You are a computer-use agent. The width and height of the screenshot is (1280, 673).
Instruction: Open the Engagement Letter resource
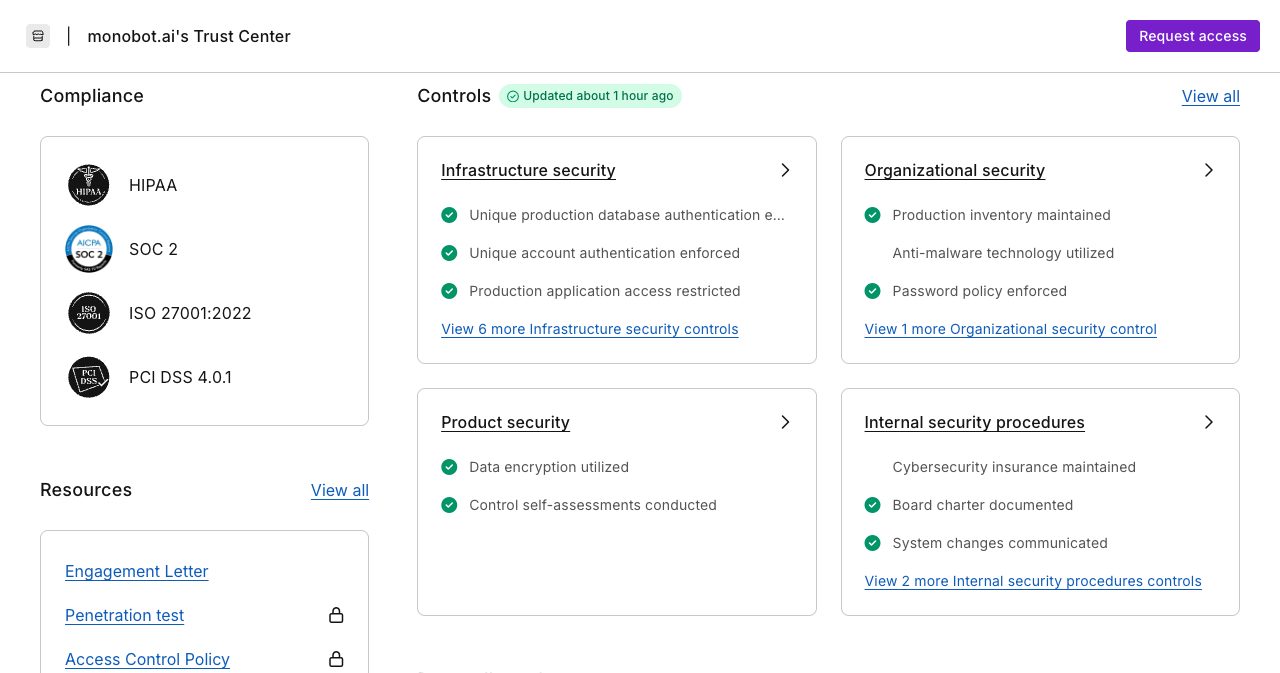137,571
